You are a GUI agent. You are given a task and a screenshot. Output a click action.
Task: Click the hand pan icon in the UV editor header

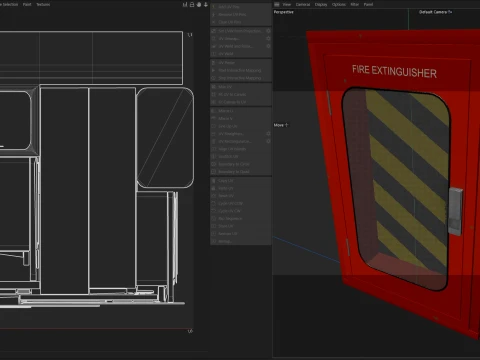pos(199,4)
